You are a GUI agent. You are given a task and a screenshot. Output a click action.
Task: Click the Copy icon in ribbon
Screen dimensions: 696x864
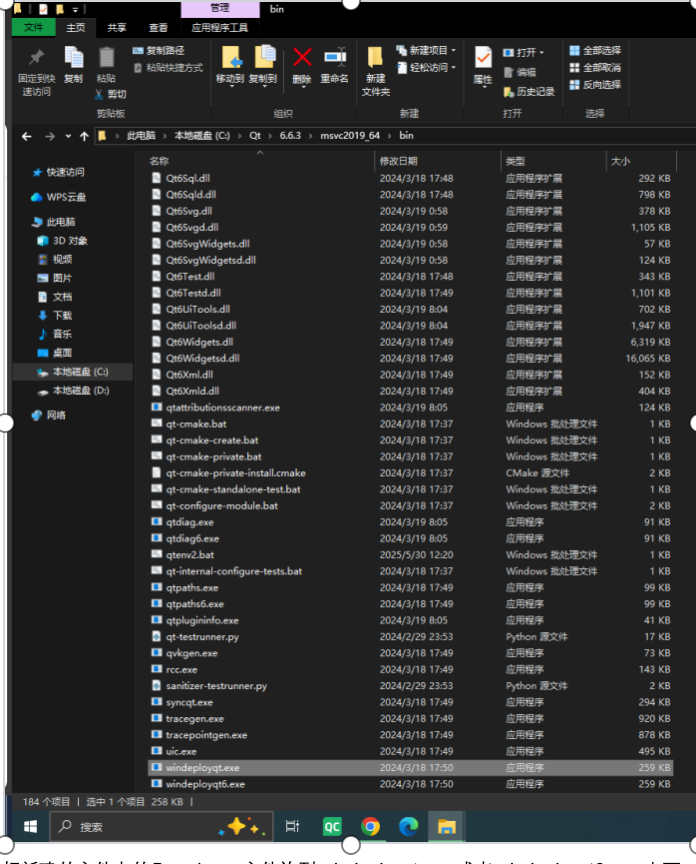pos(73,58)
